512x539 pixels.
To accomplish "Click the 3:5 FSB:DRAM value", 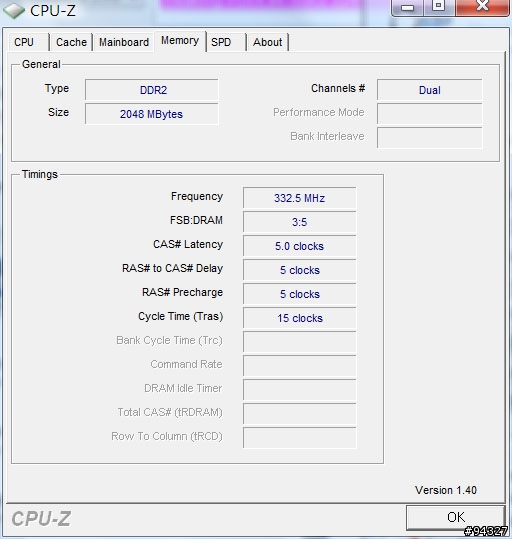I will pyautogui.click(x=299, y=222).
